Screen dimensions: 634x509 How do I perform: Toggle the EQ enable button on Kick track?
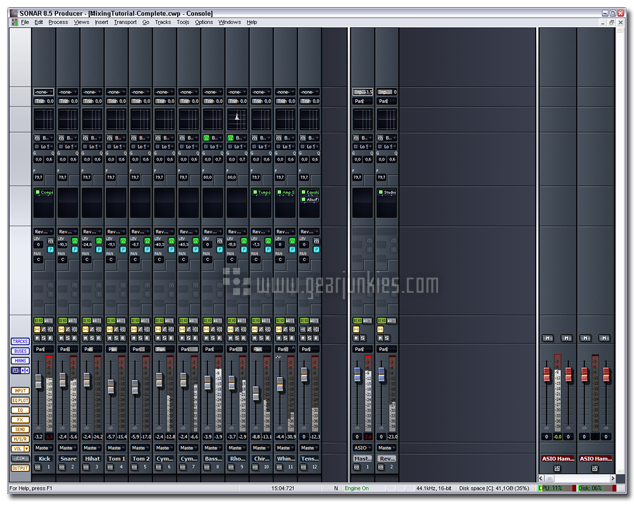tap(37, 138)
